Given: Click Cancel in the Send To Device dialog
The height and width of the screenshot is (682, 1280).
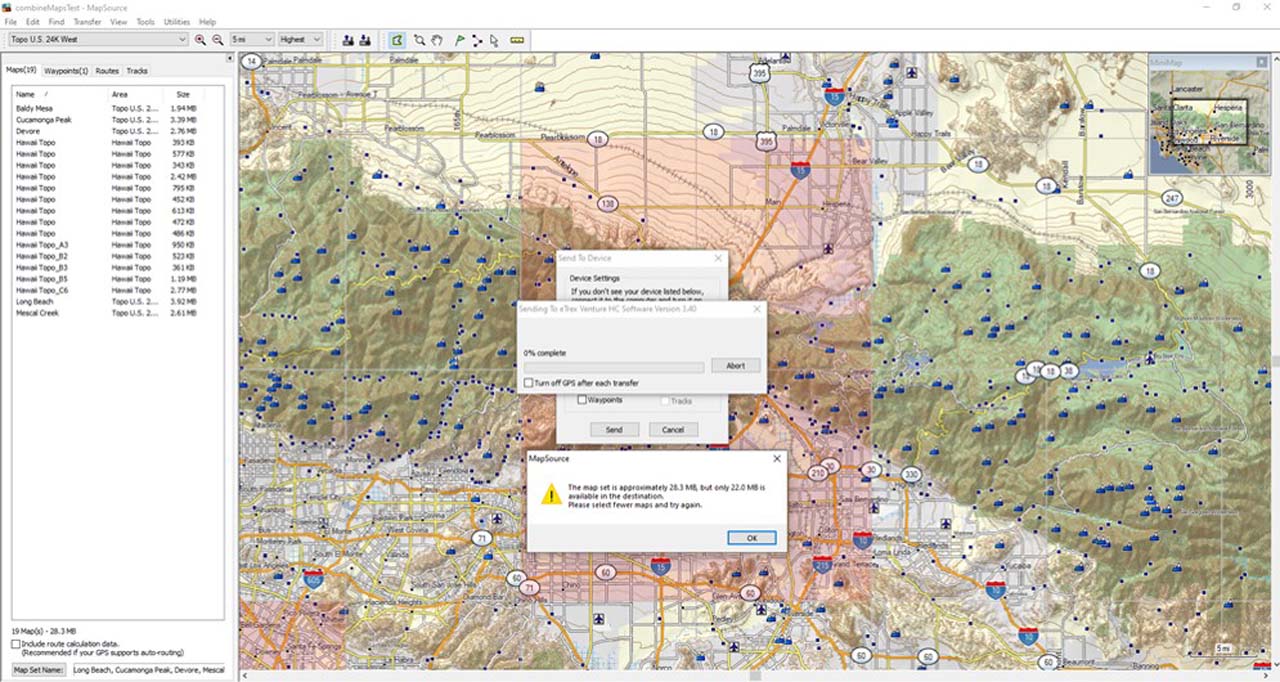Looking at the screenshot, I should pos(673,430).
